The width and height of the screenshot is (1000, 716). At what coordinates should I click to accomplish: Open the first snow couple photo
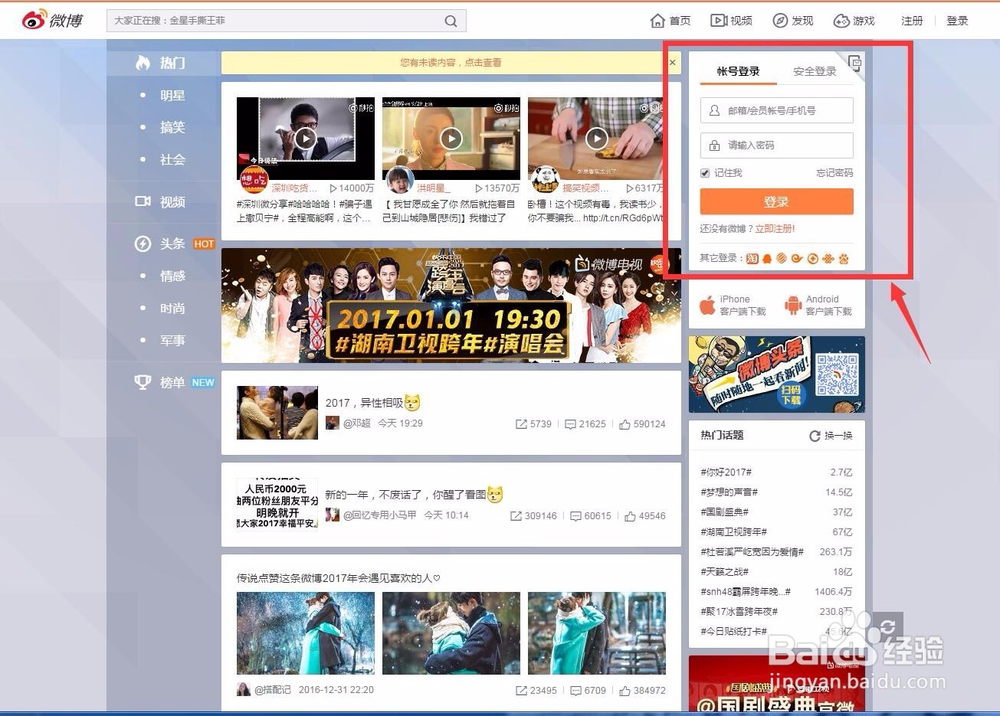pyautogui.click(x=305, y=633)
